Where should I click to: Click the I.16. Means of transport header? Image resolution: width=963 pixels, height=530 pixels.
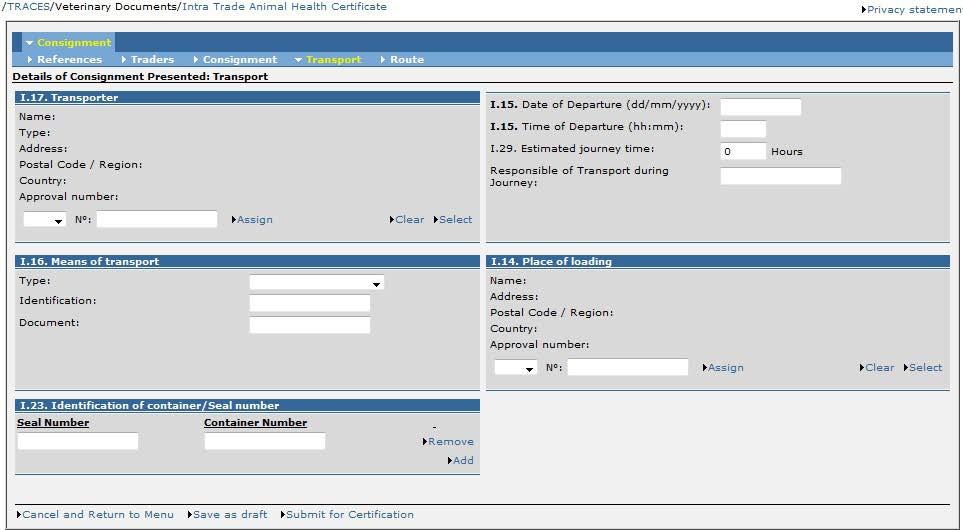click(247, 262)
